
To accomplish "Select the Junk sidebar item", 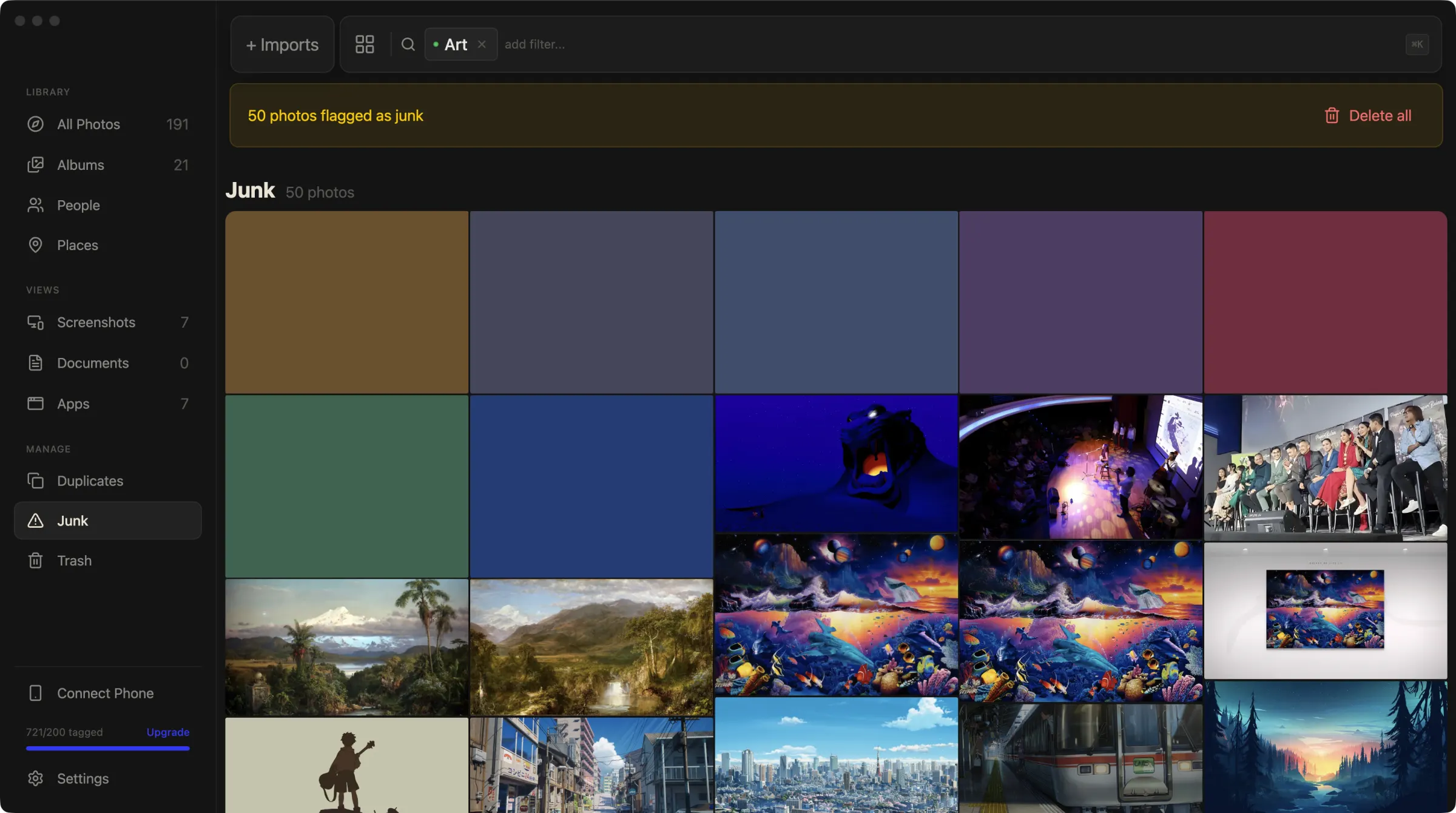I will [x=108, y=521].
